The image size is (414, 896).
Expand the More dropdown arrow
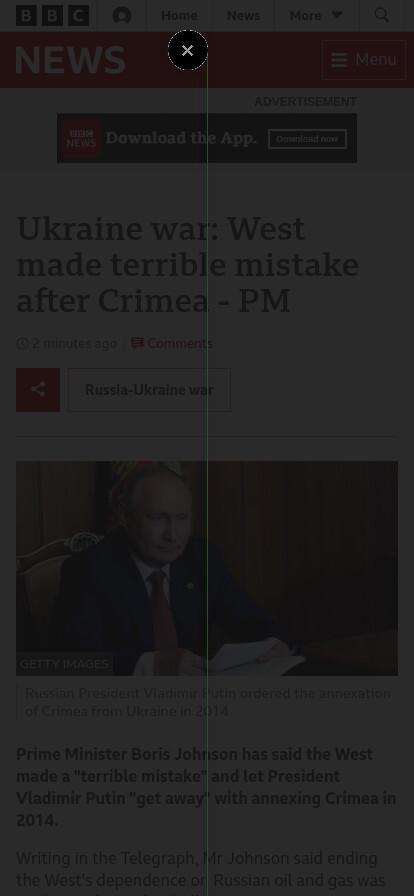(x=337, y=15)
